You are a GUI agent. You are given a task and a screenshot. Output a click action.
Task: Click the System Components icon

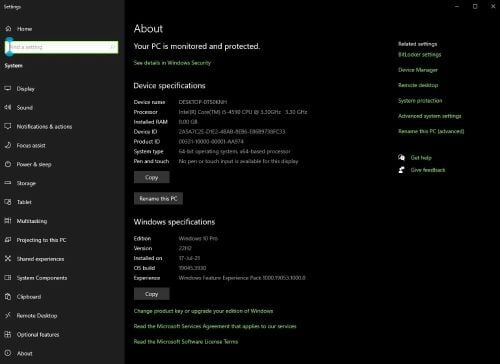[x=8, y=277]
